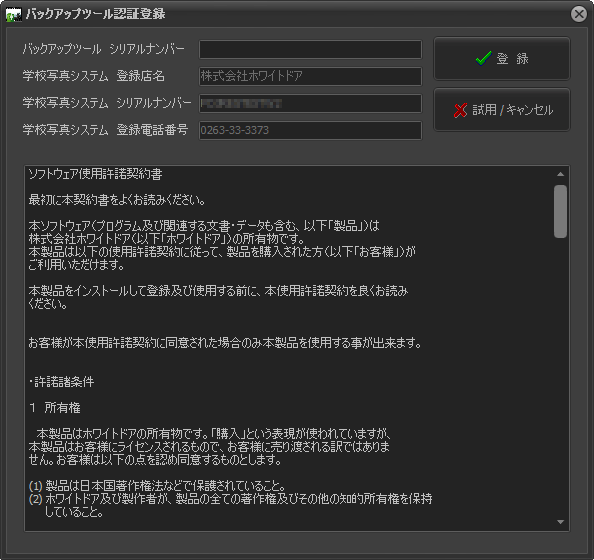This screenshot has height=560, width=594.
Task: Click the blurred 学校写真システム シリアルナンバー field
Action: click(x=310, y=103)
